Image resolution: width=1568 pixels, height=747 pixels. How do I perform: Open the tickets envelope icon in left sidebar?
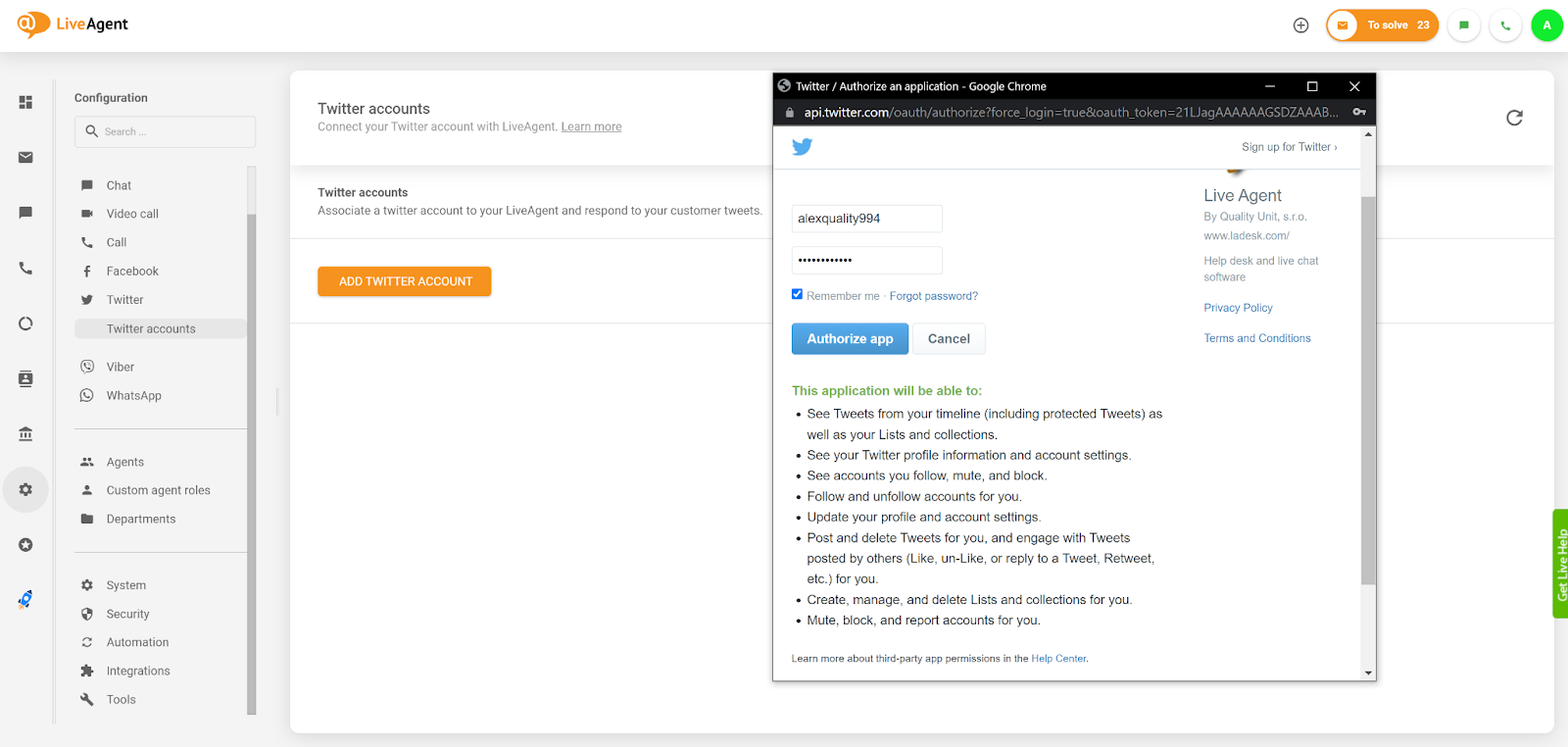pos(25,157)
